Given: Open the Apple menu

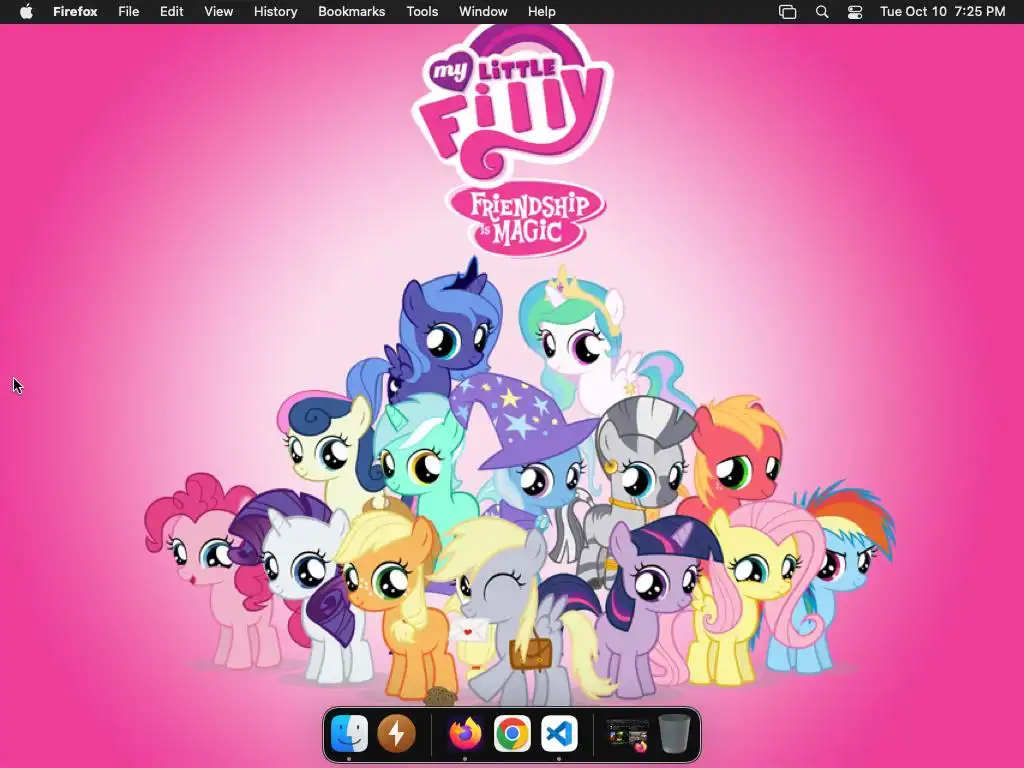Looking at the screenshot, I should (x=26, y=12).
